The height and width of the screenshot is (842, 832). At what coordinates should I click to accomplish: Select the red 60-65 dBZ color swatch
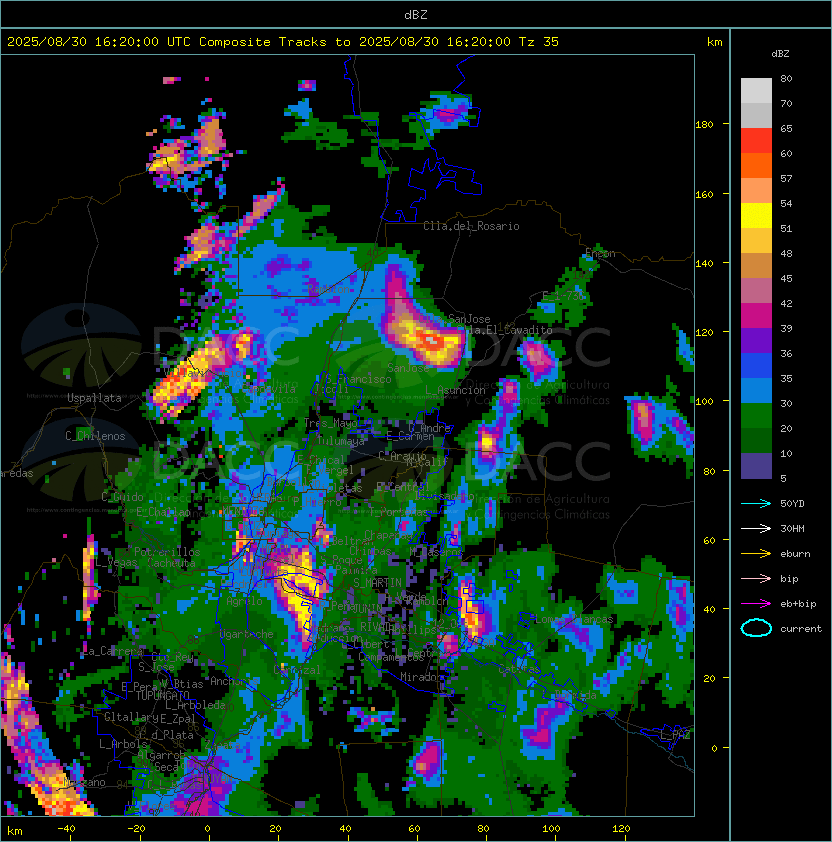tap(756, 141)
